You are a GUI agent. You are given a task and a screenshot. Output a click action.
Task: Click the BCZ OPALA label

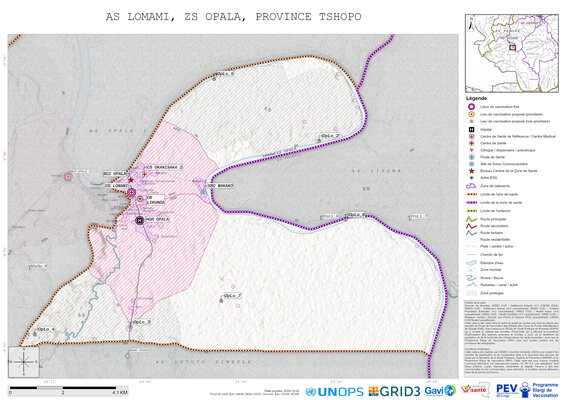tap(115, 174)
